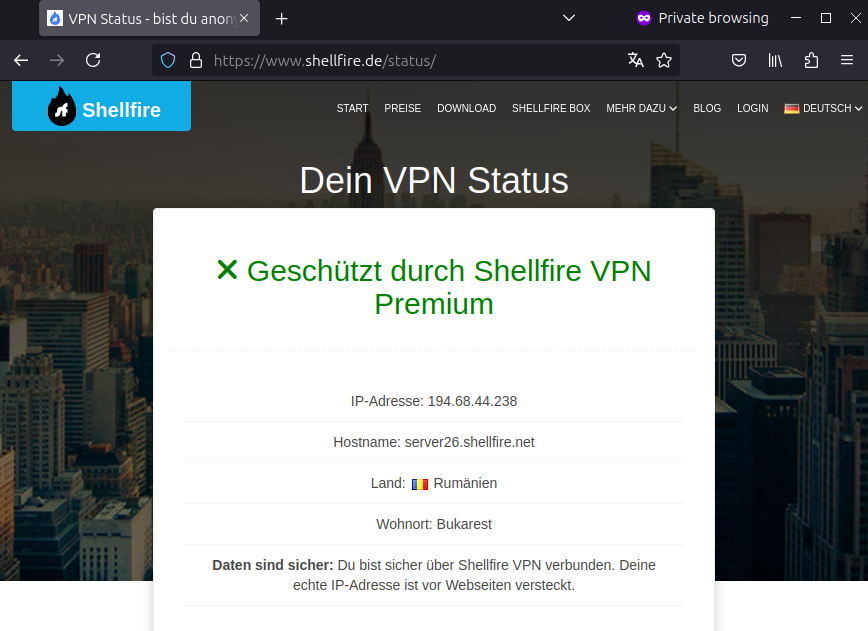Maximize the Firefox window
This screenshot has height=631, width=868.
coord(825,18)
